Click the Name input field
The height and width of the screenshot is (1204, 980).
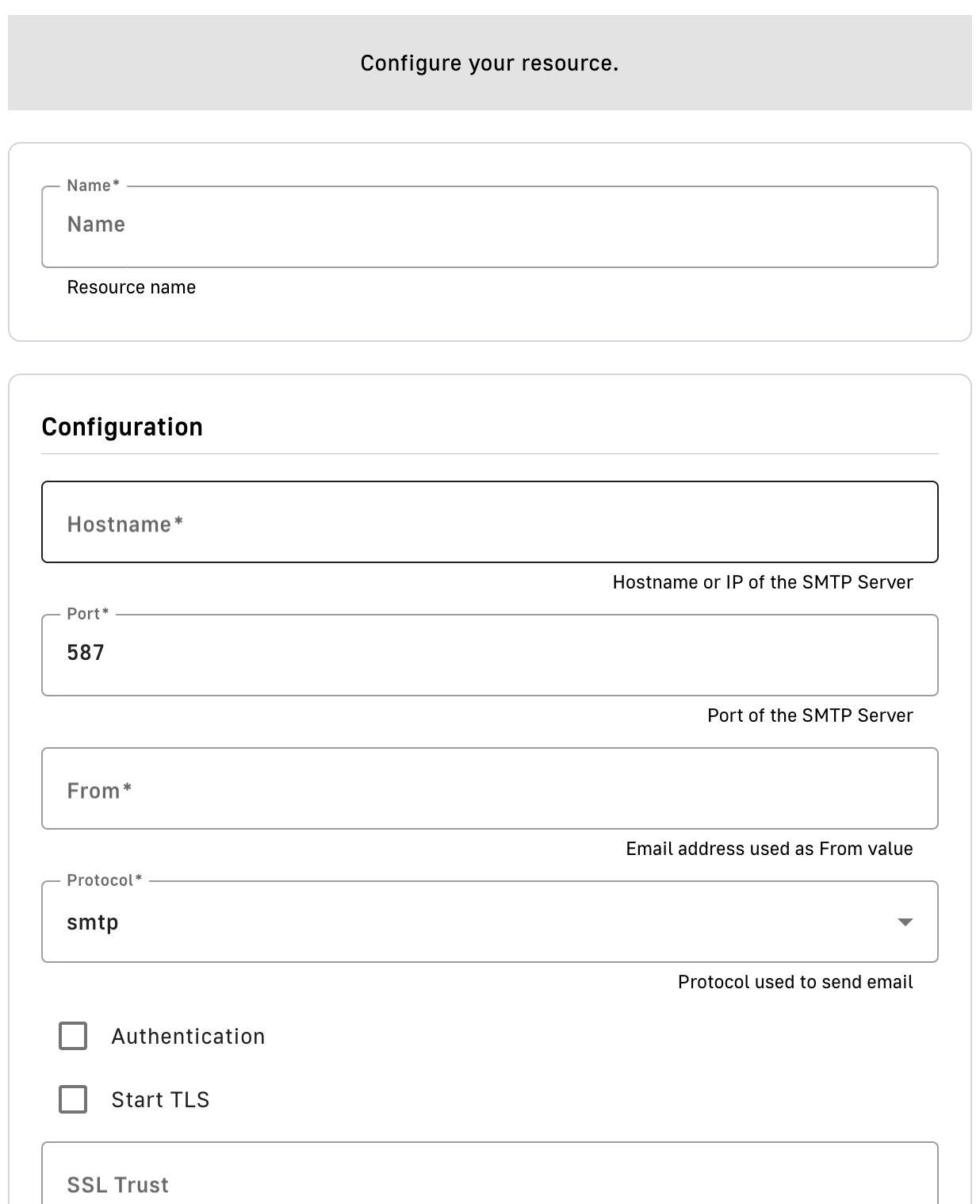click(489, 226)
